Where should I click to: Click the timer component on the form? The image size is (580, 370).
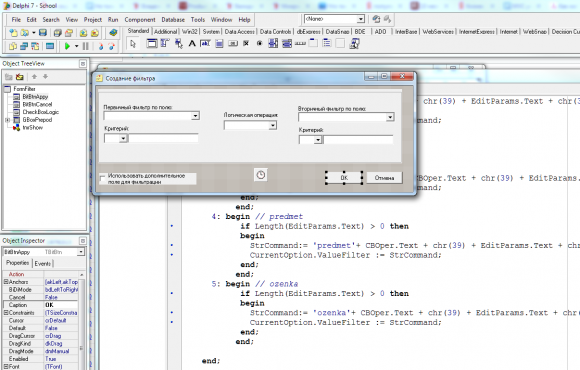point(261,175)
